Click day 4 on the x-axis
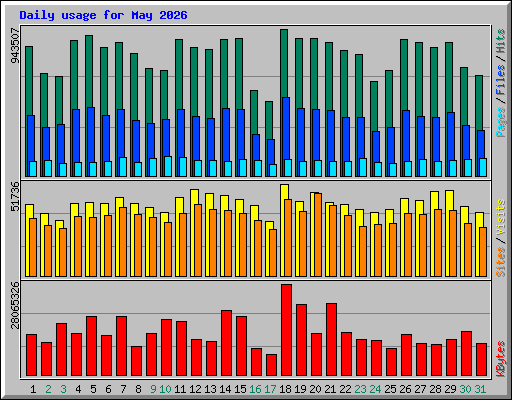512x400 pixels. (x=78, y=389)
